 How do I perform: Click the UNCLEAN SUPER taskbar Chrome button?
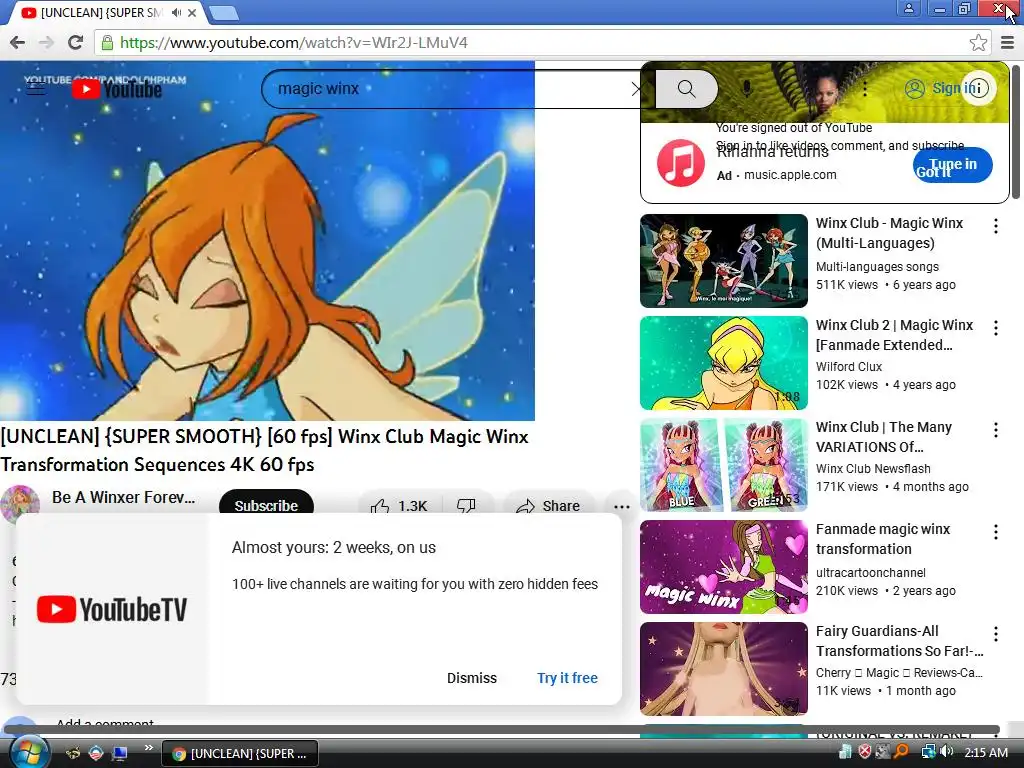click(x=240, y=754)
